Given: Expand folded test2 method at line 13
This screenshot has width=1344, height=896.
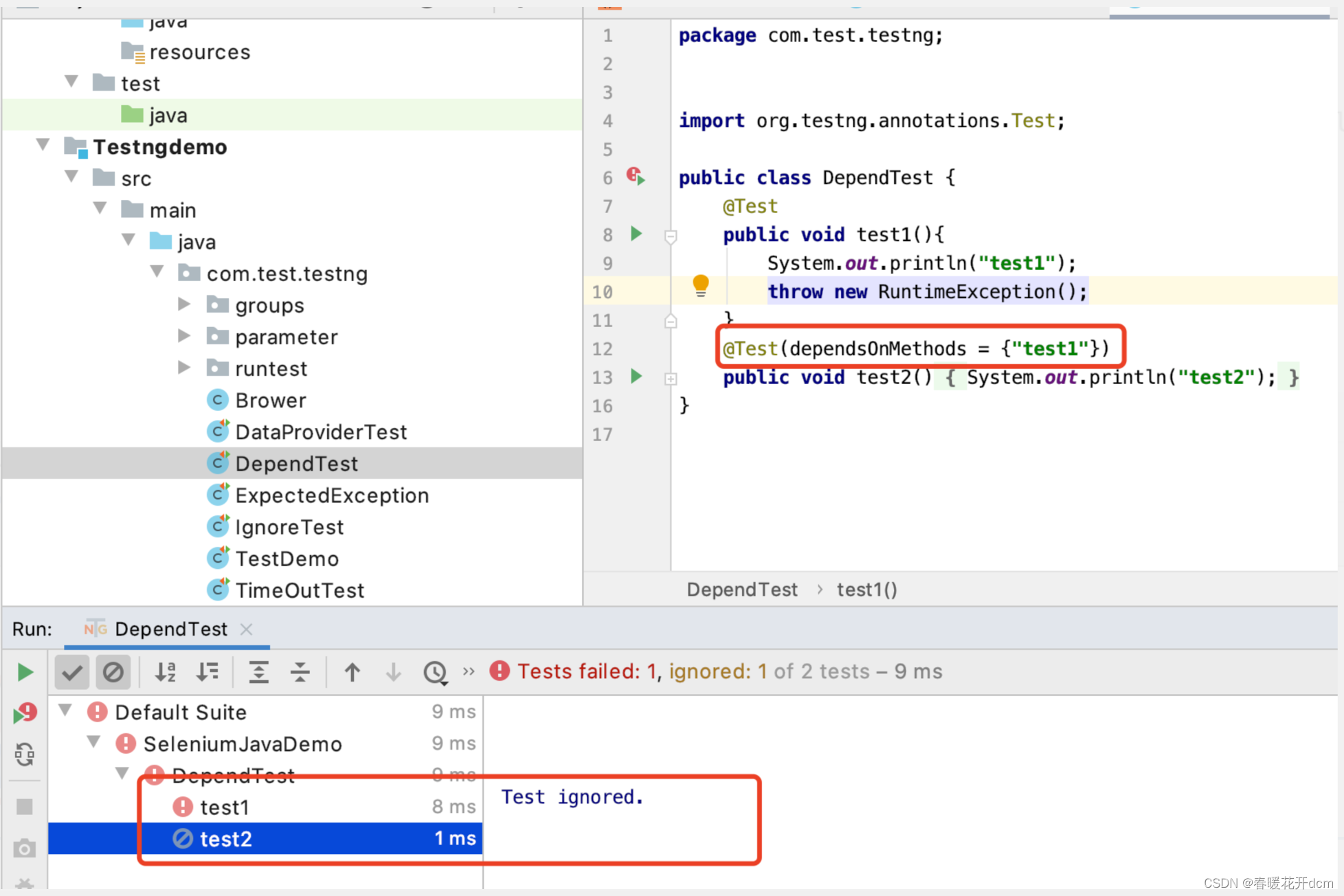Looking at the screenshot, I should click(x=671, y=379).
